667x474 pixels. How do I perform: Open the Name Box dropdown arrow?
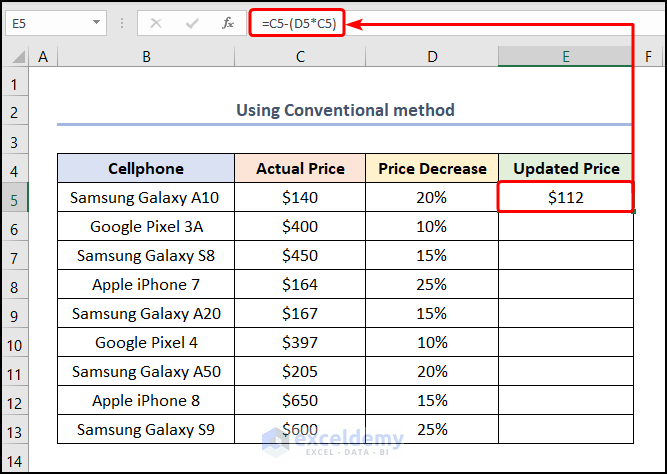click(x=96, y=22)
